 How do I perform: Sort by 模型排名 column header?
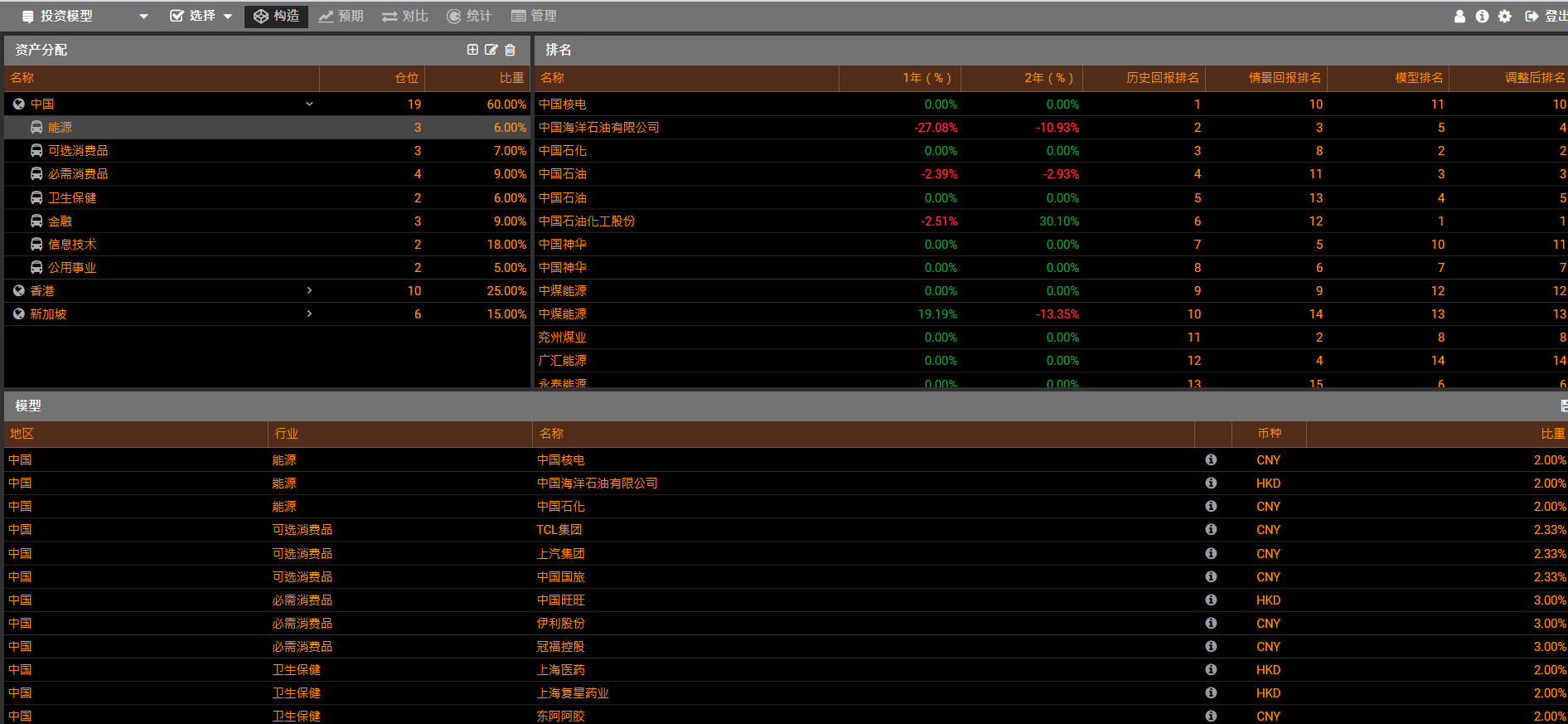pos(1387,78)
